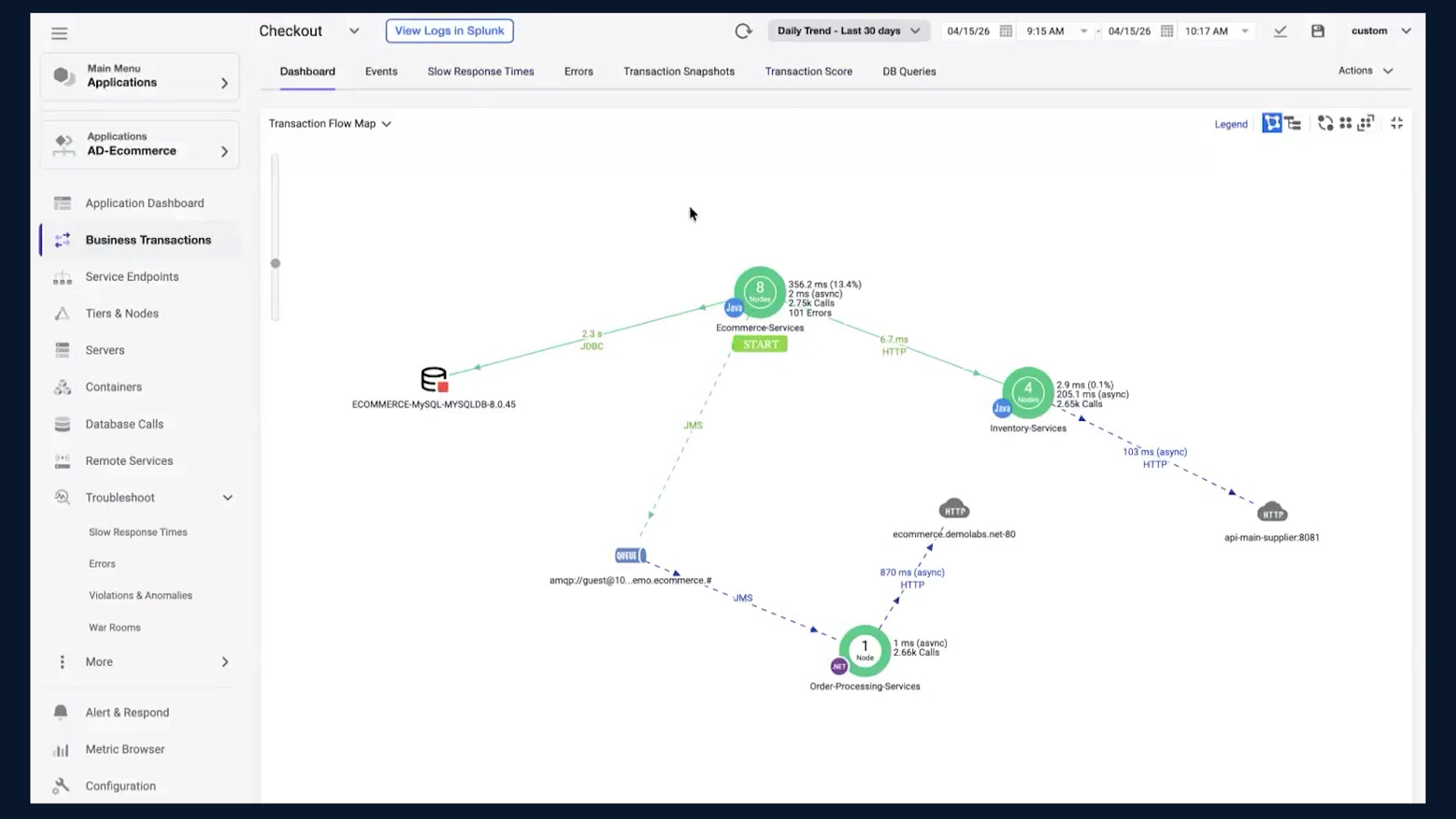Screen dimensions: 1456x819
Task: Open the hamburger menu icon
Action: pos(59,33)
